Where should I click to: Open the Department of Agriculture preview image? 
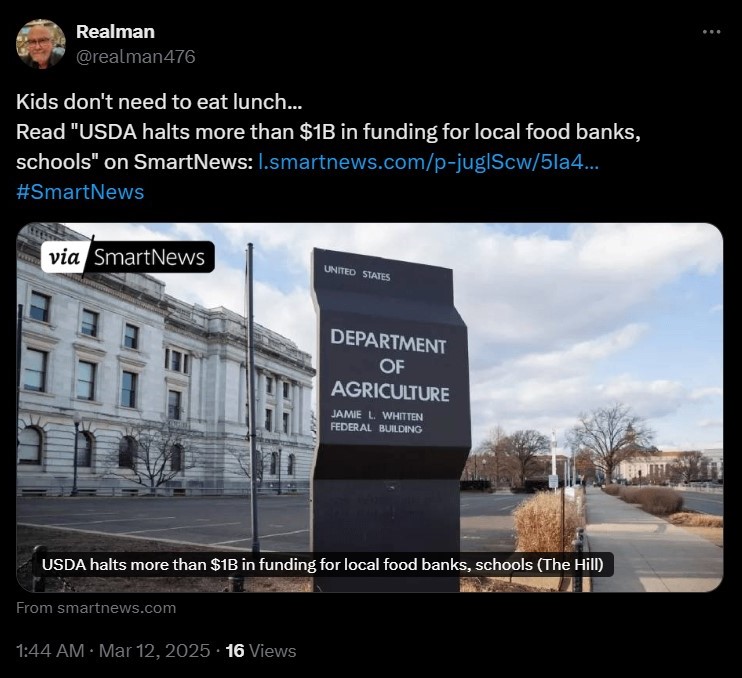(x=370, y=407)
